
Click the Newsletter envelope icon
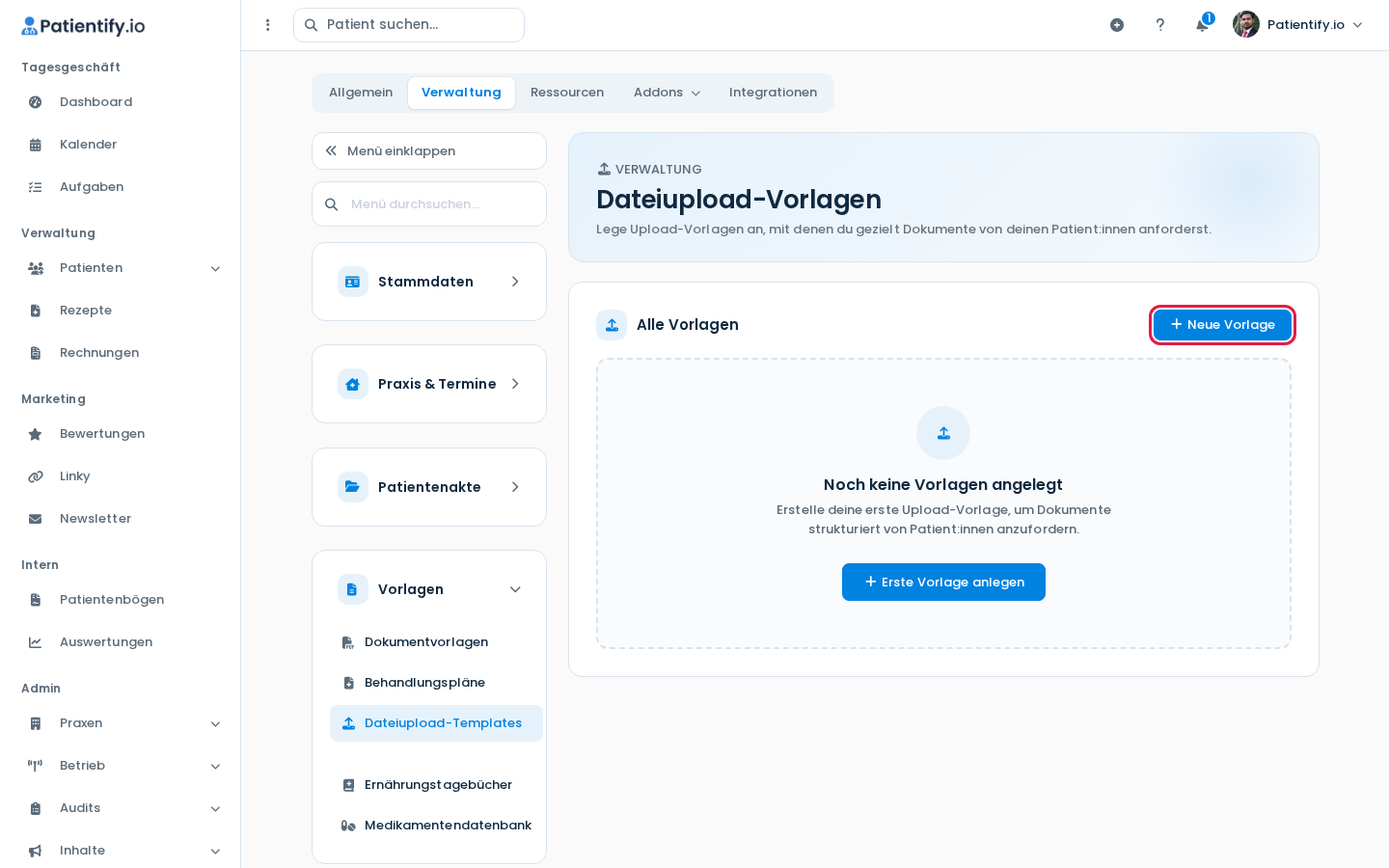[36, 519]
